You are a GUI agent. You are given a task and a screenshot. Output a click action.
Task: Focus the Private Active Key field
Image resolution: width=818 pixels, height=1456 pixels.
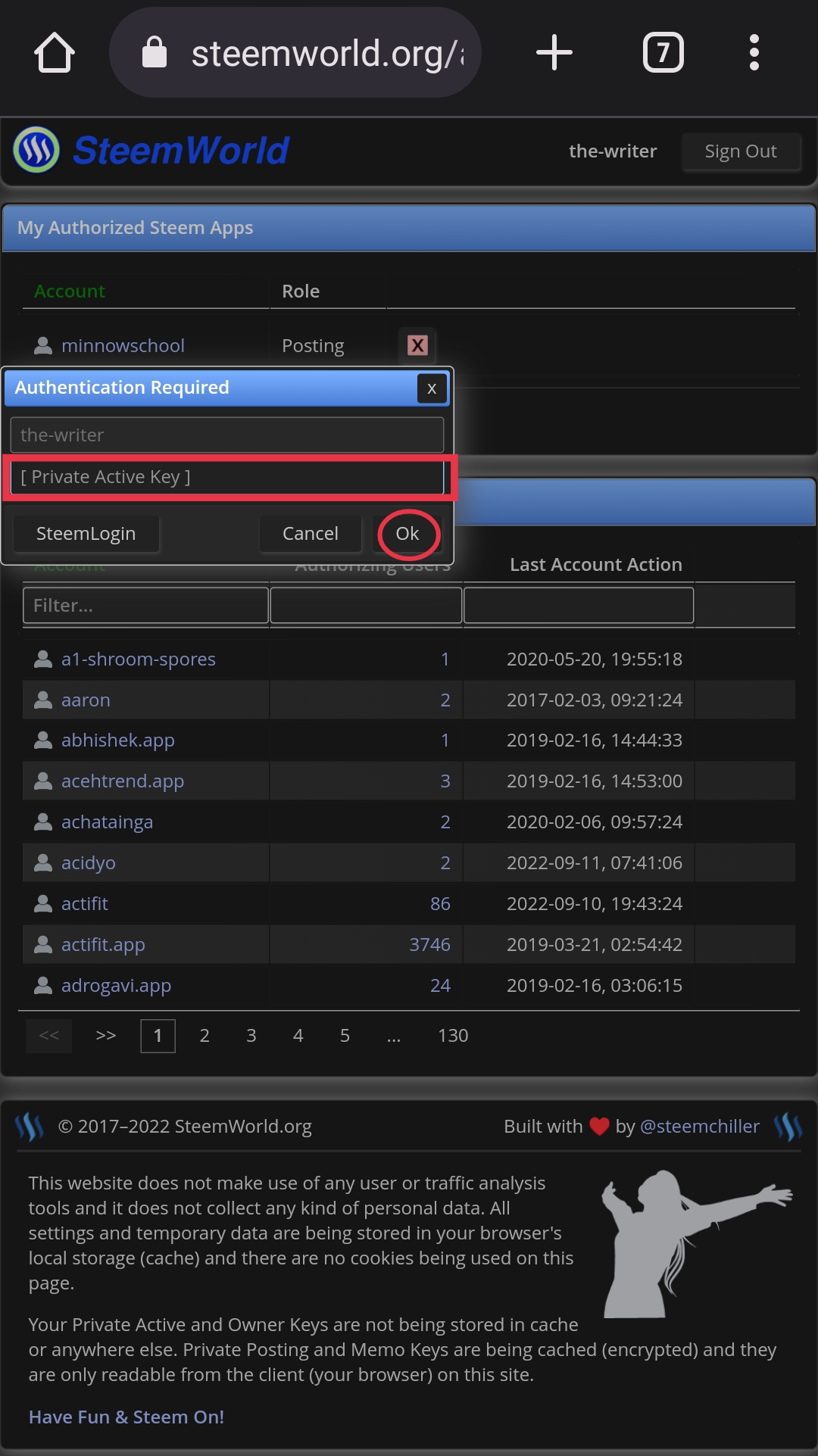point(227,477)
